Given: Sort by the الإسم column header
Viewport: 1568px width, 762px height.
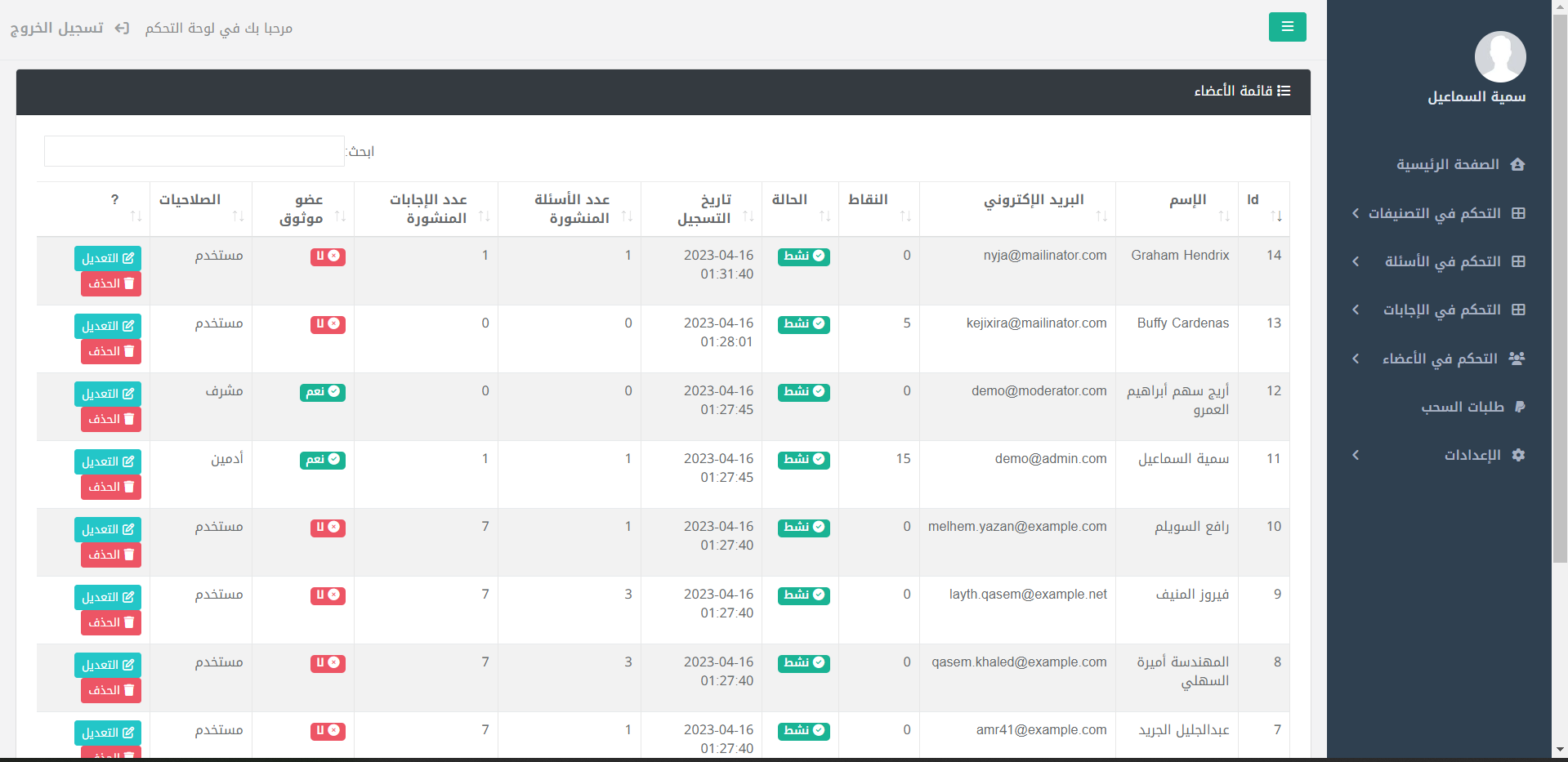Looking at the screenshot, I should click(1177, 208).
